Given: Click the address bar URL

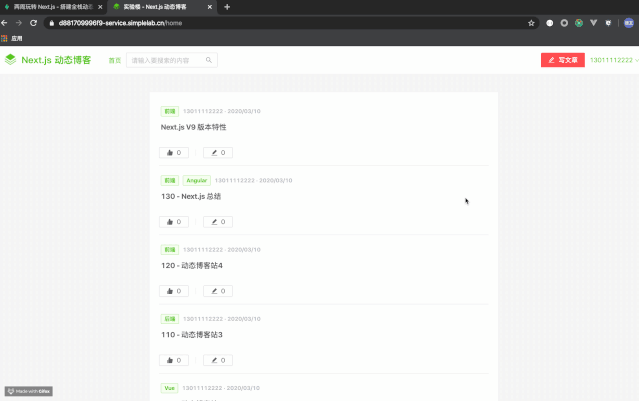Looking at the screenshot, I should click(120, 23).
